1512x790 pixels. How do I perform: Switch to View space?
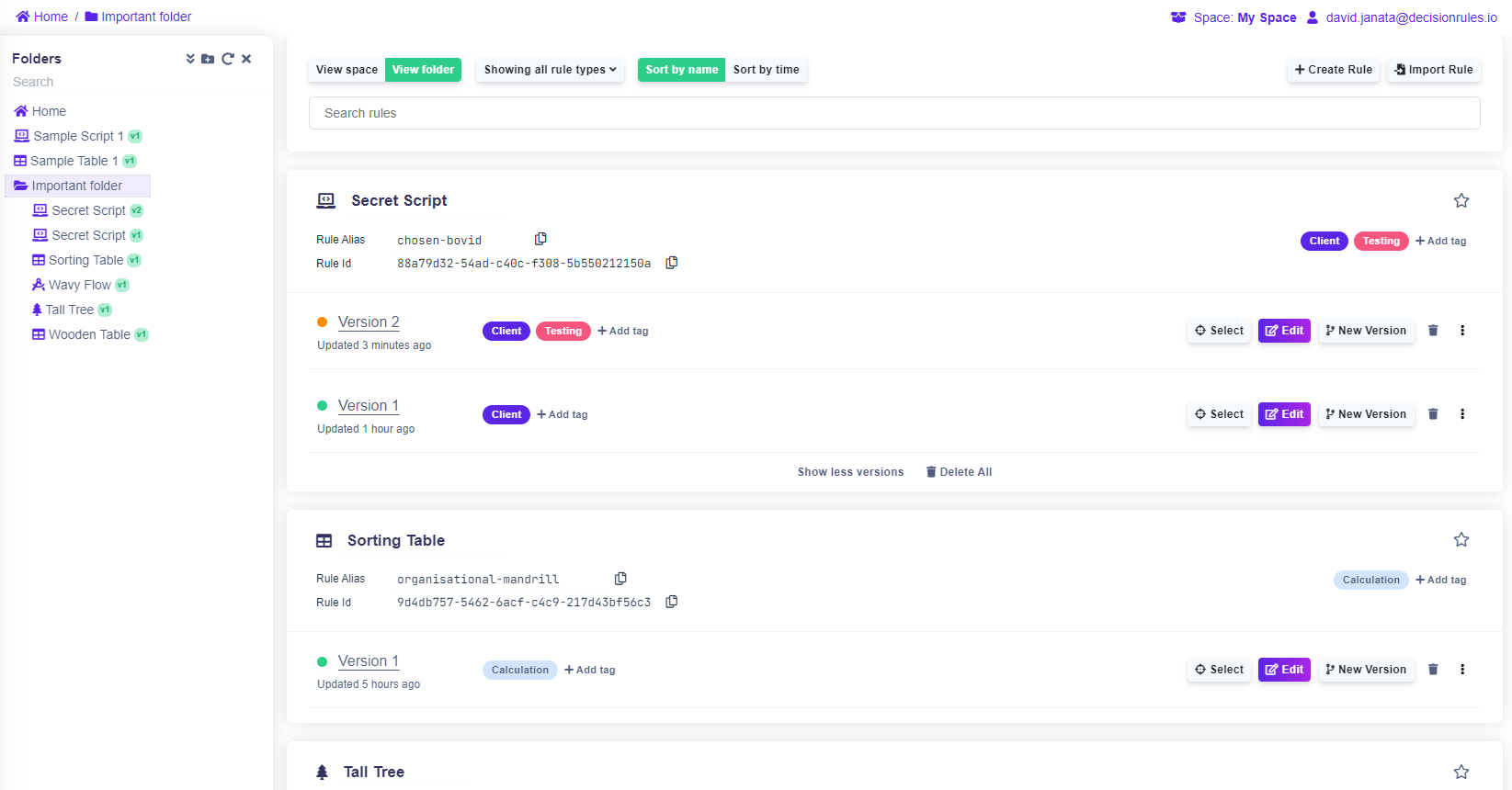click(x=347, y=70)
